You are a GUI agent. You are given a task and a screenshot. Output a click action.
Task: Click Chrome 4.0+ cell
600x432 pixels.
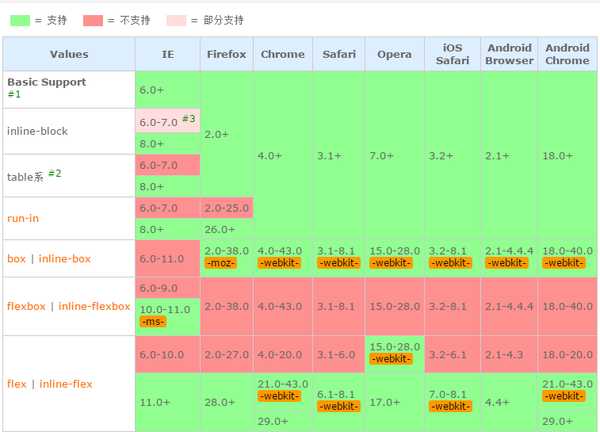coord(283,156)
